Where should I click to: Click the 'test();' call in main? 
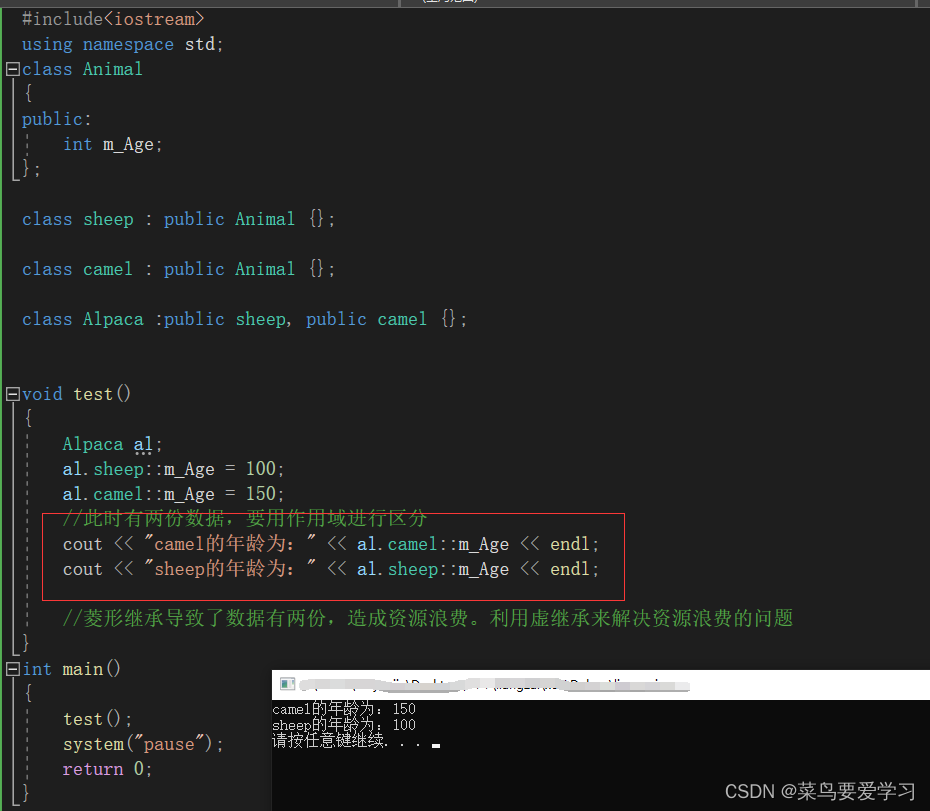tap(97, 719)
